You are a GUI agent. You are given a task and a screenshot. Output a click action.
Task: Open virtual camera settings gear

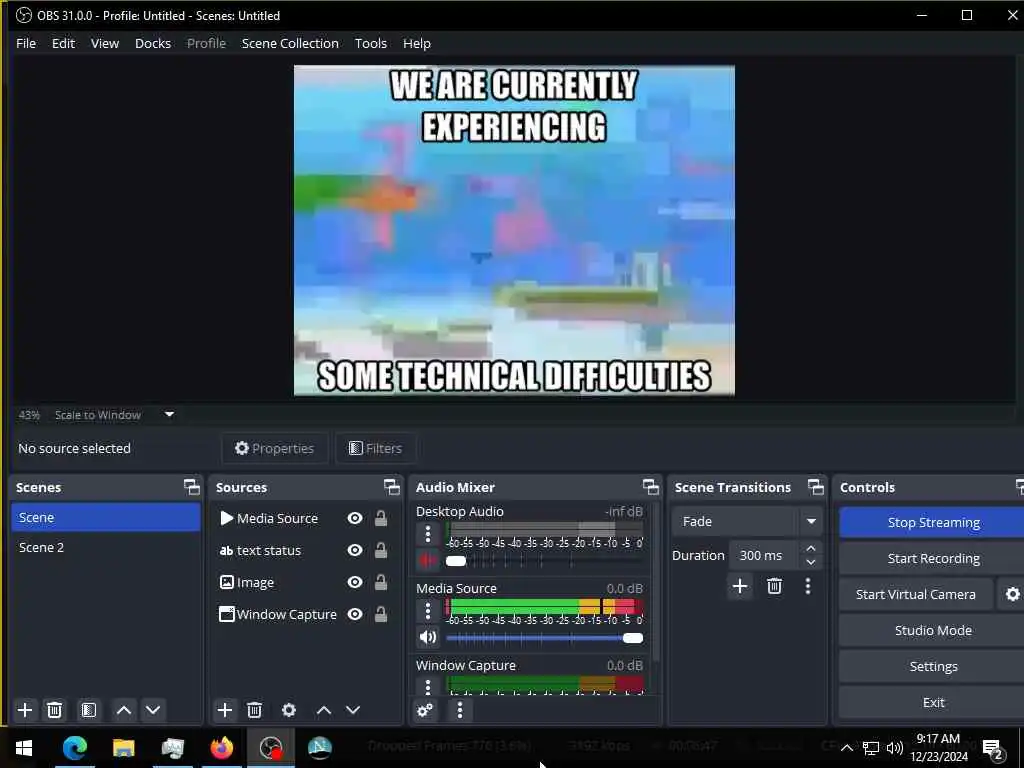coord(1012,594)
